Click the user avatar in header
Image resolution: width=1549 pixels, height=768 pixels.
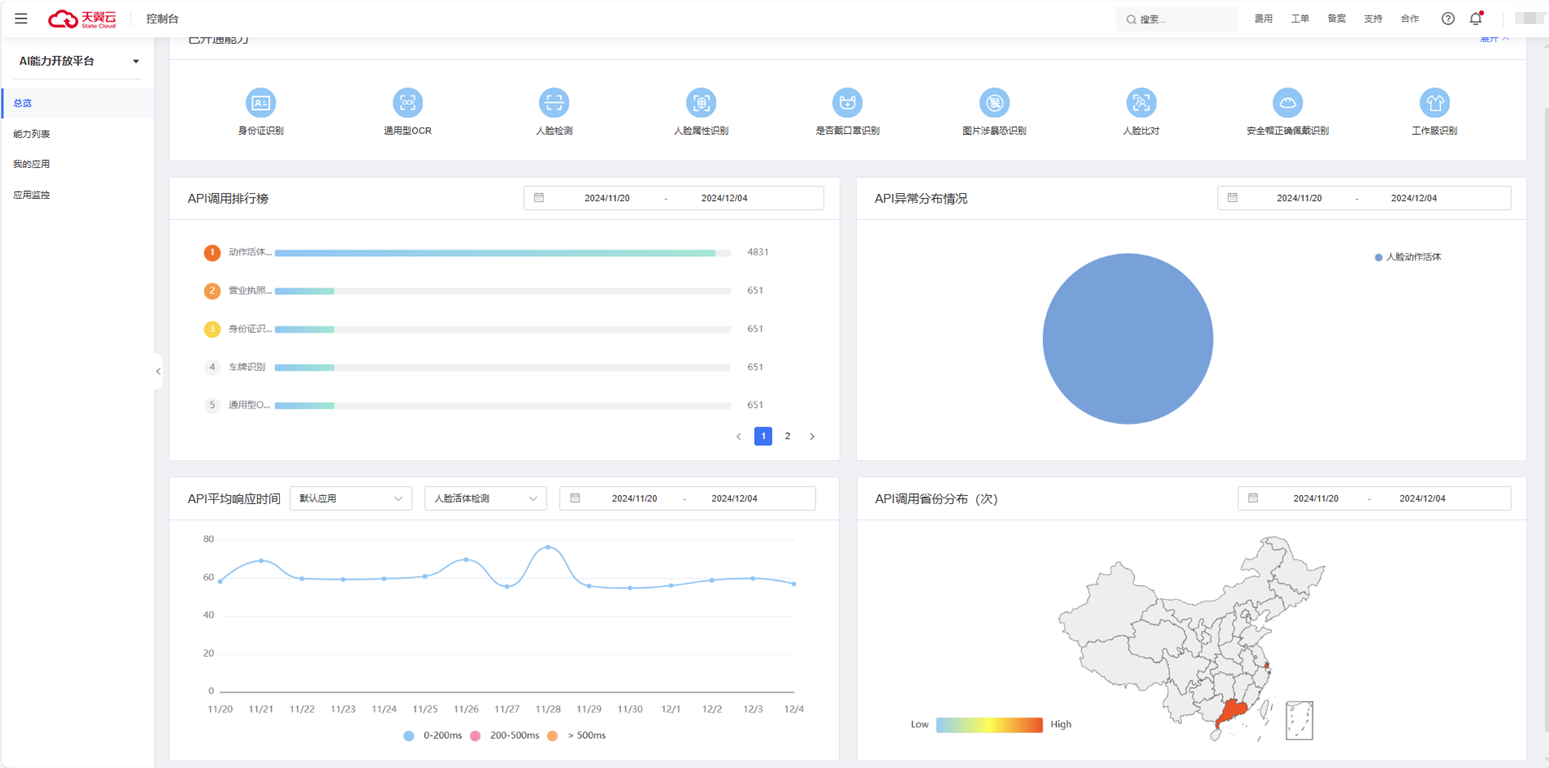[x=1529, y=19]
